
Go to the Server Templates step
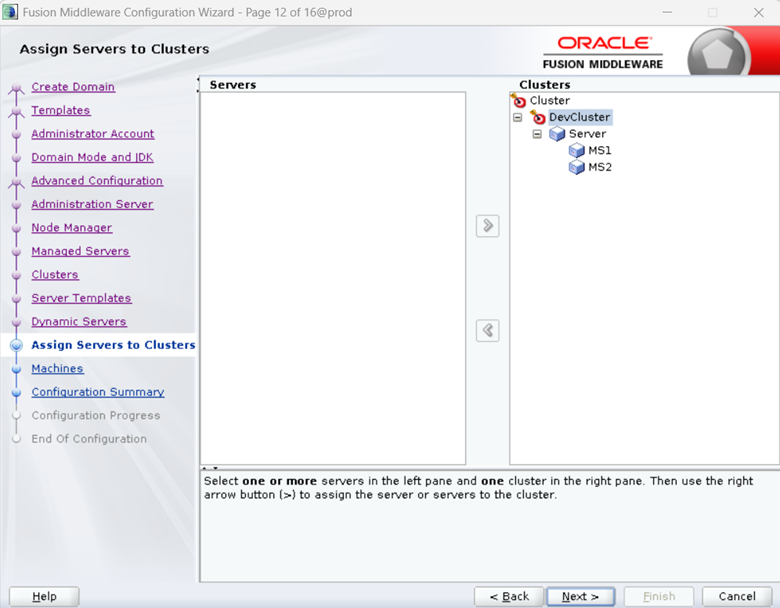82,298
